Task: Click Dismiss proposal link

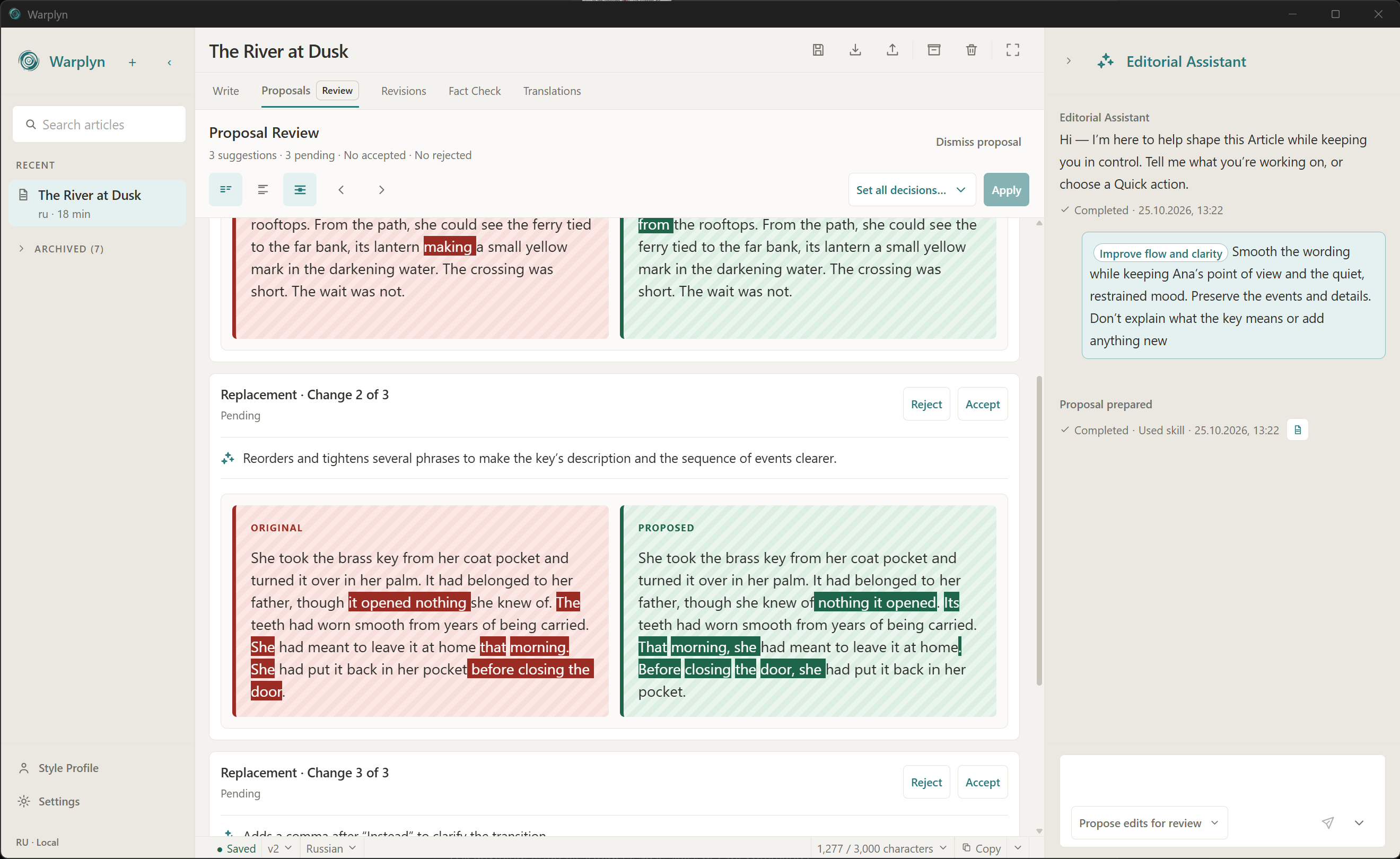Action: pyautogui.click(x=978, y=142)
